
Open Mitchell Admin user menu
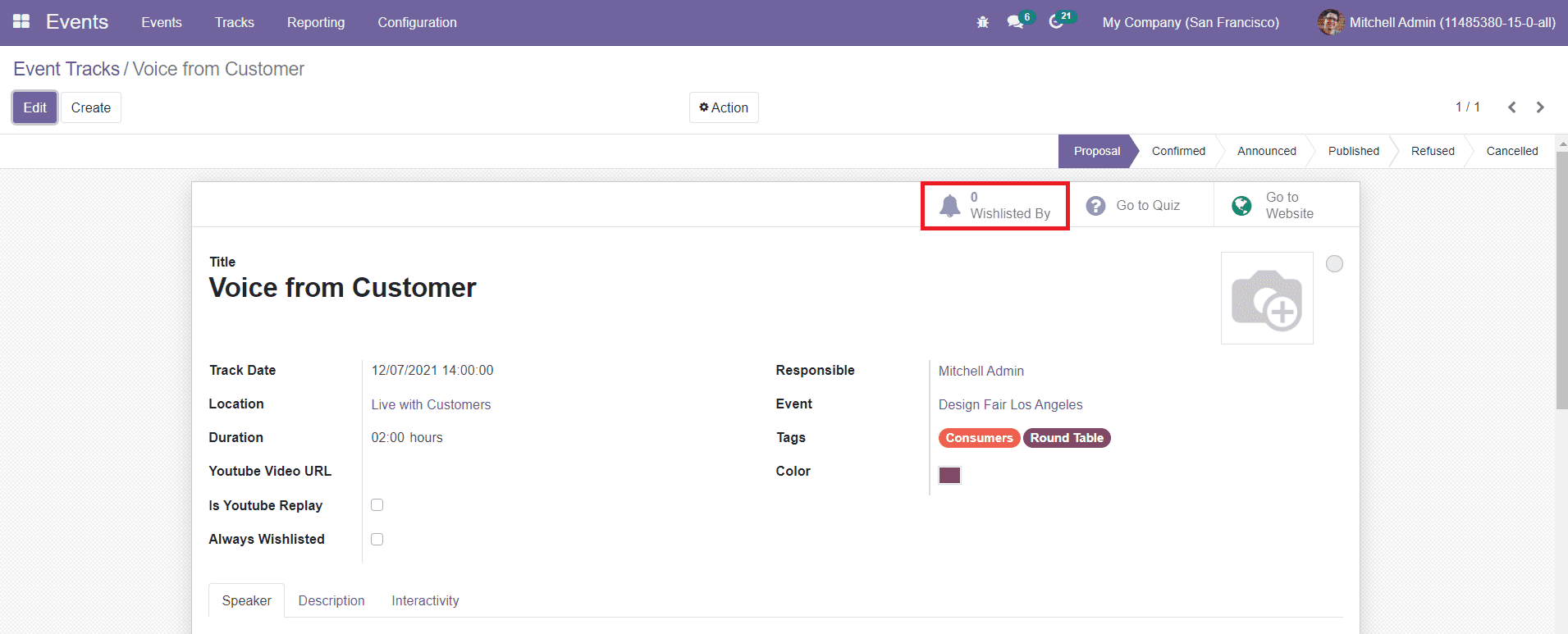(1436, 22)
